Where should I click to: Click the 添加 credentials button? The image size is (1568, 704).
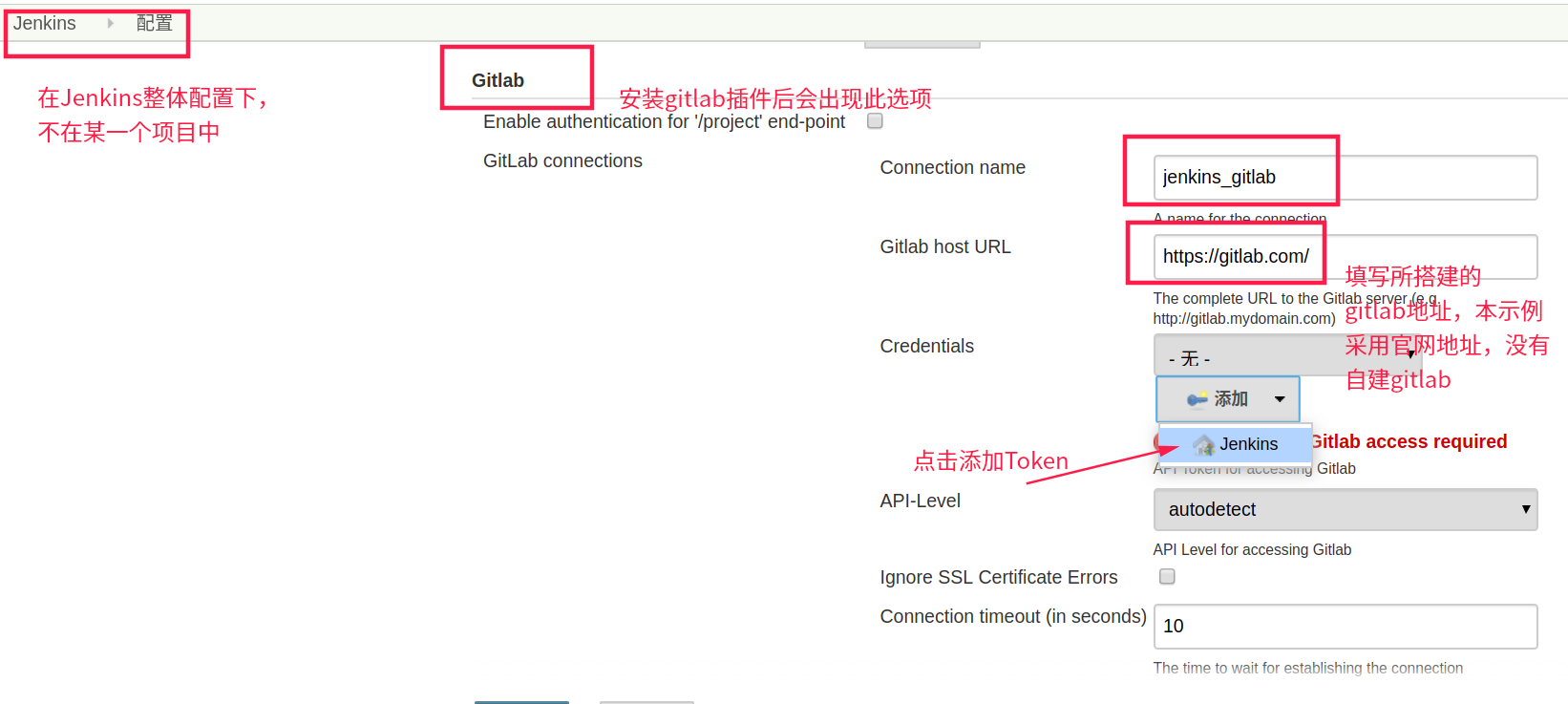[x=1227, y=398]
